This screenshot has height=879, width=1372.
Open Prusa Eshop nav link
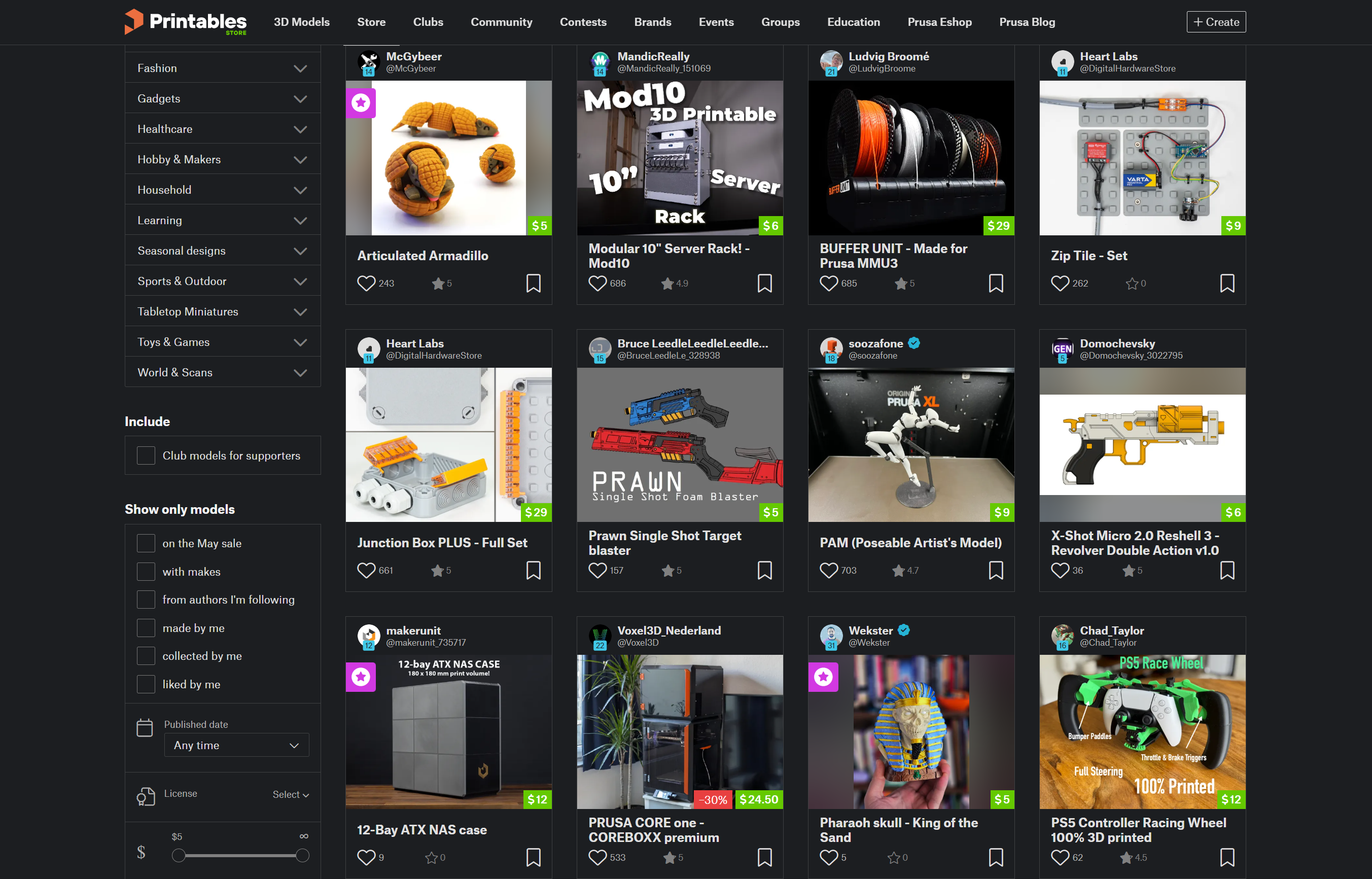click(x=939, y=22)
